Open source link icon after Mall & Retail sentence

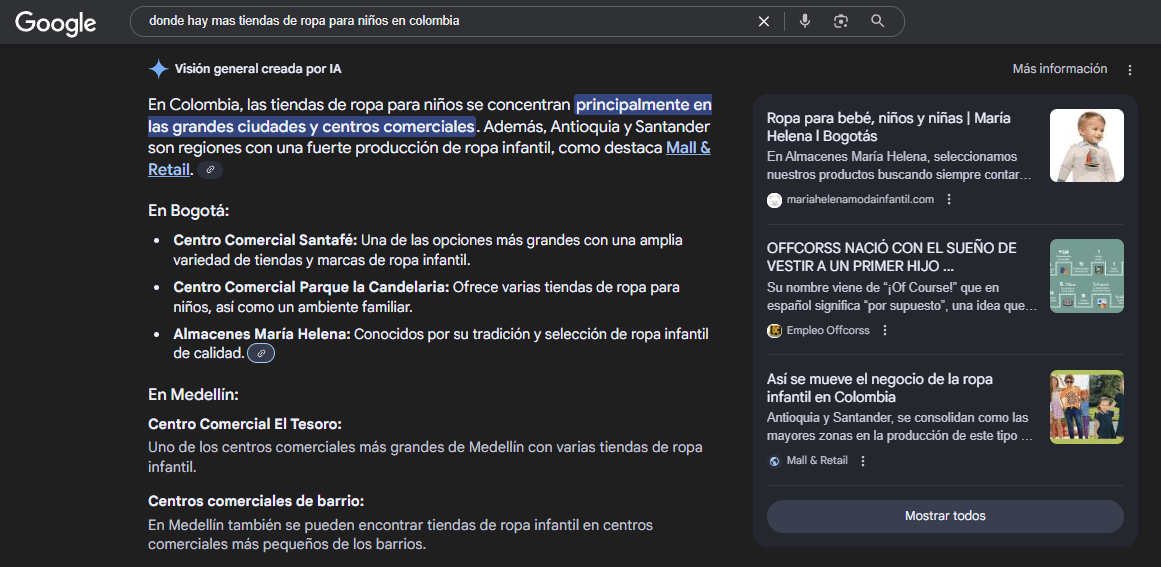210,170
